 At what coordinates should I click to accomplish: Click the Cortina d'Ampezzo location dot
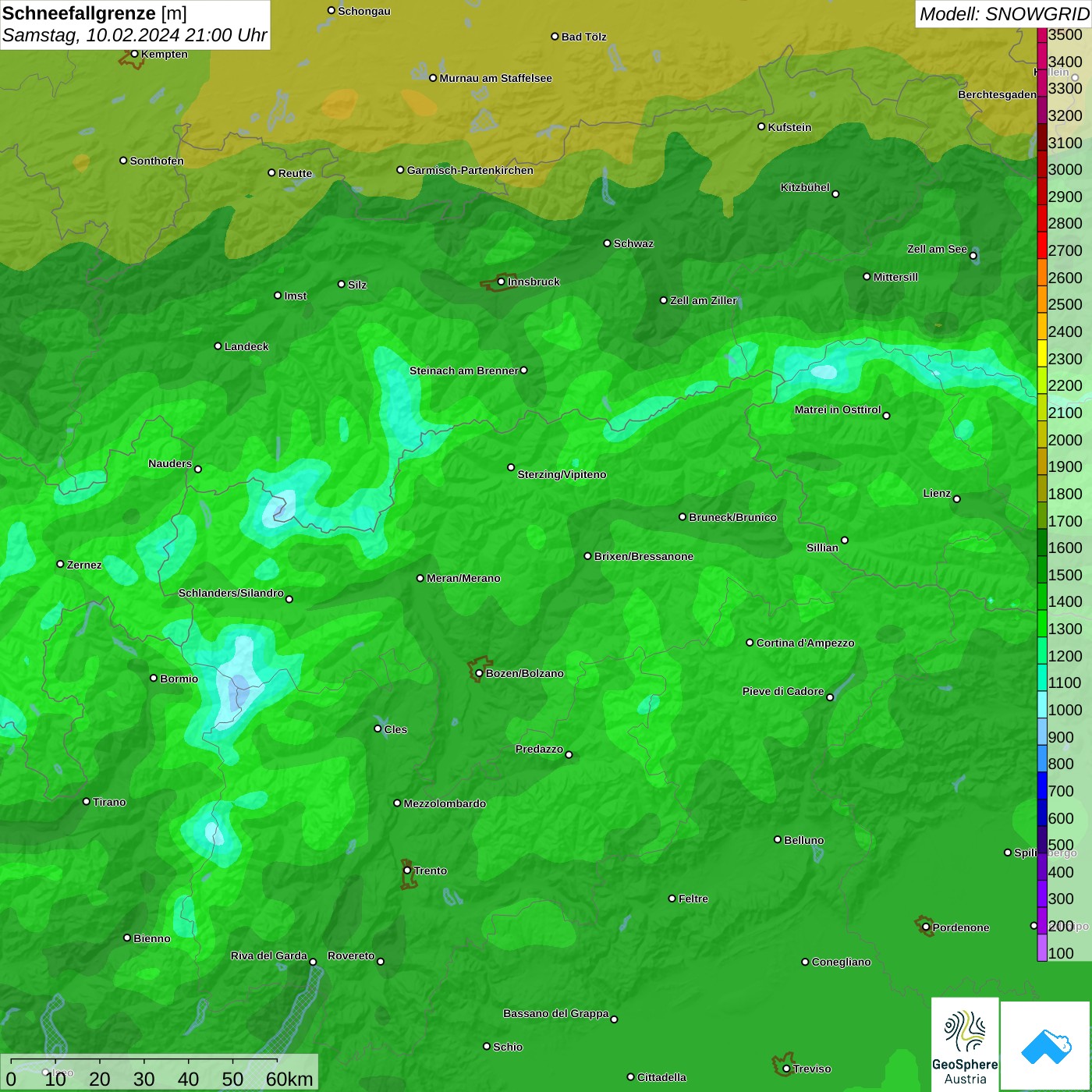tap(750, 643)
